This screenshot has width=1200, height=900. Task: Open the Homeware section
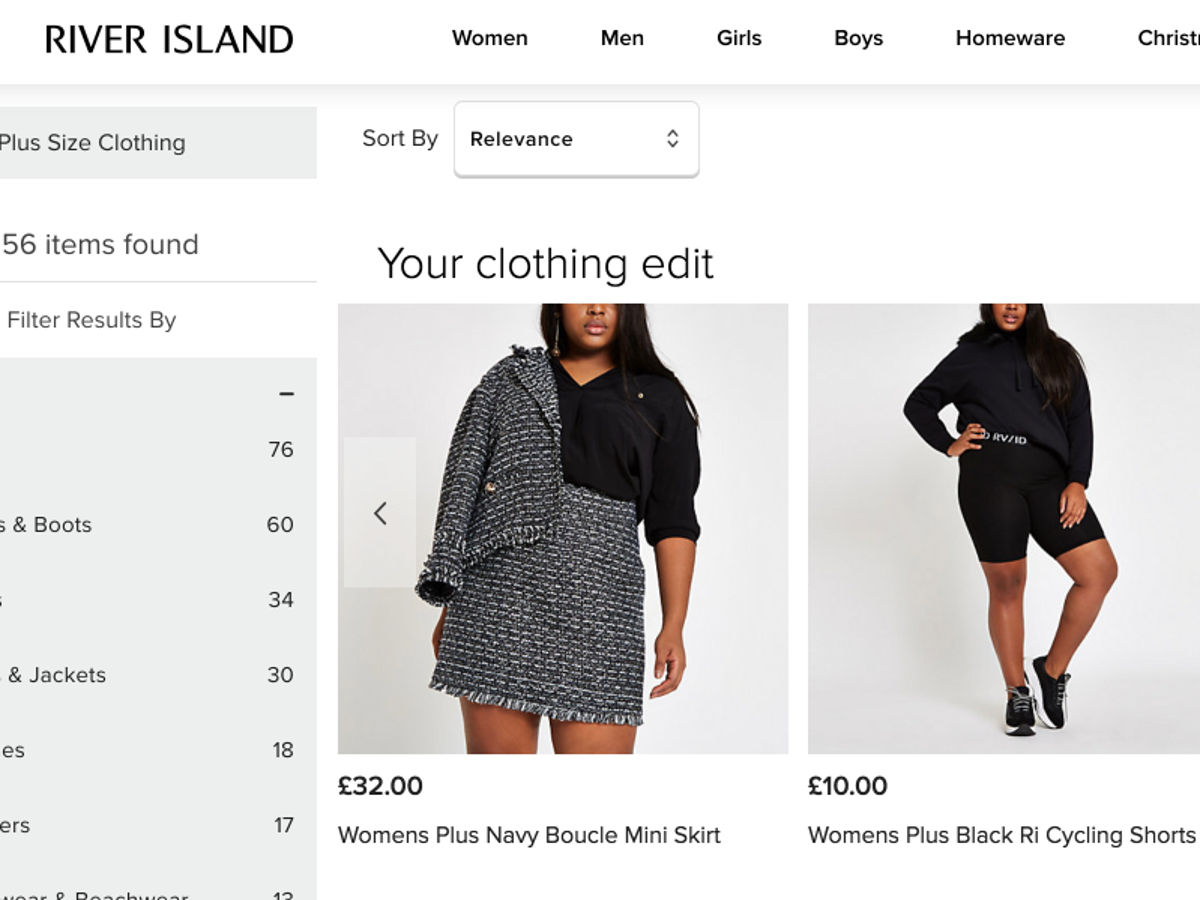[x=1010, y=38]
